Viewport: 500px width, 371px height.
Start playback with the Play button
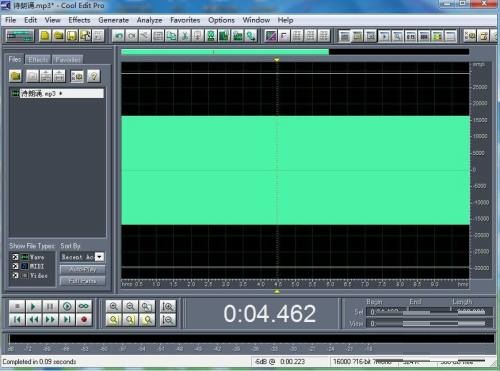click(x=33, y=306)
